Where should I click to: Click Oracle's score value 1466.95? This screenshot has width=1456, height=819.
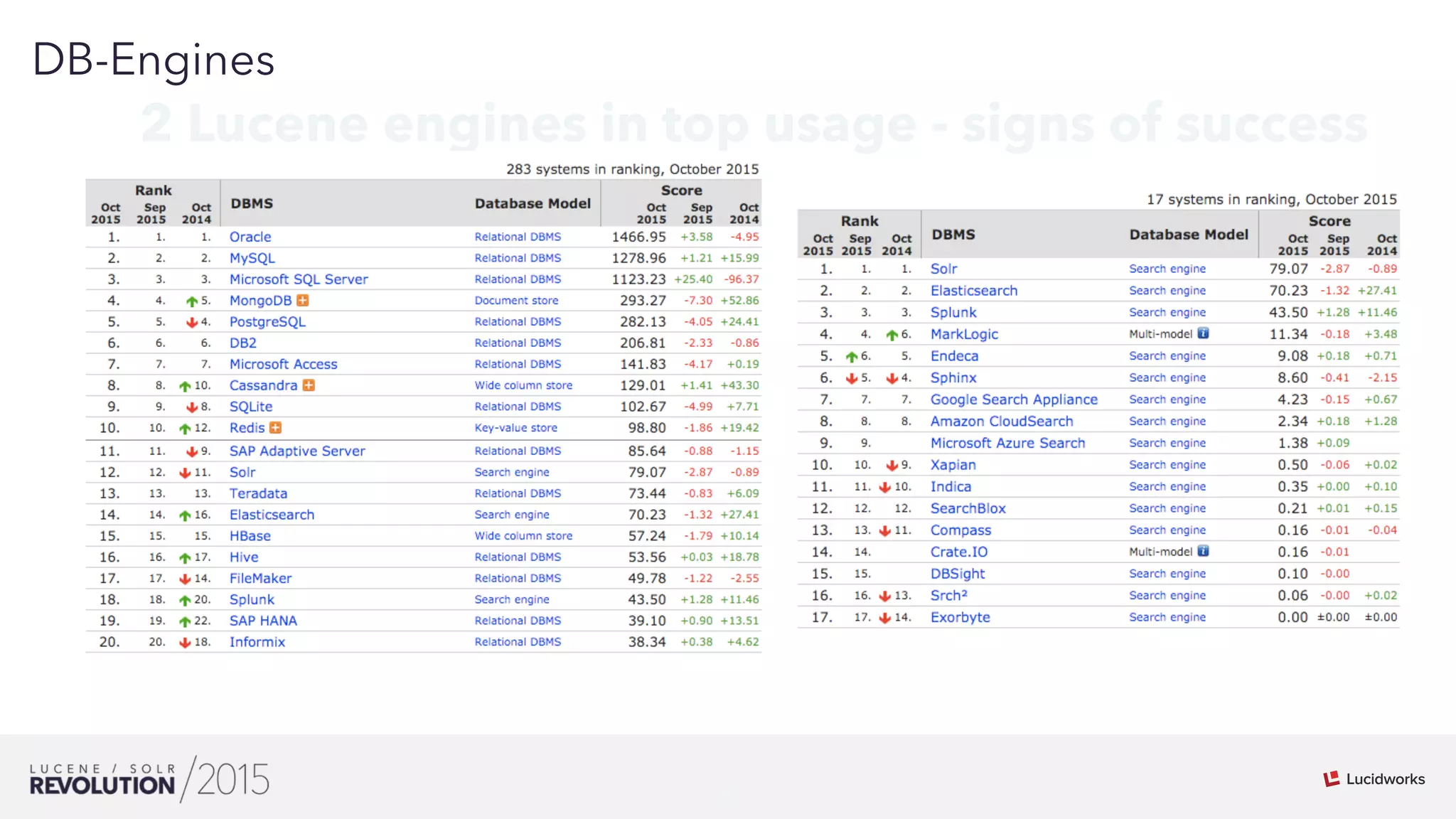(x=639, y=237)
